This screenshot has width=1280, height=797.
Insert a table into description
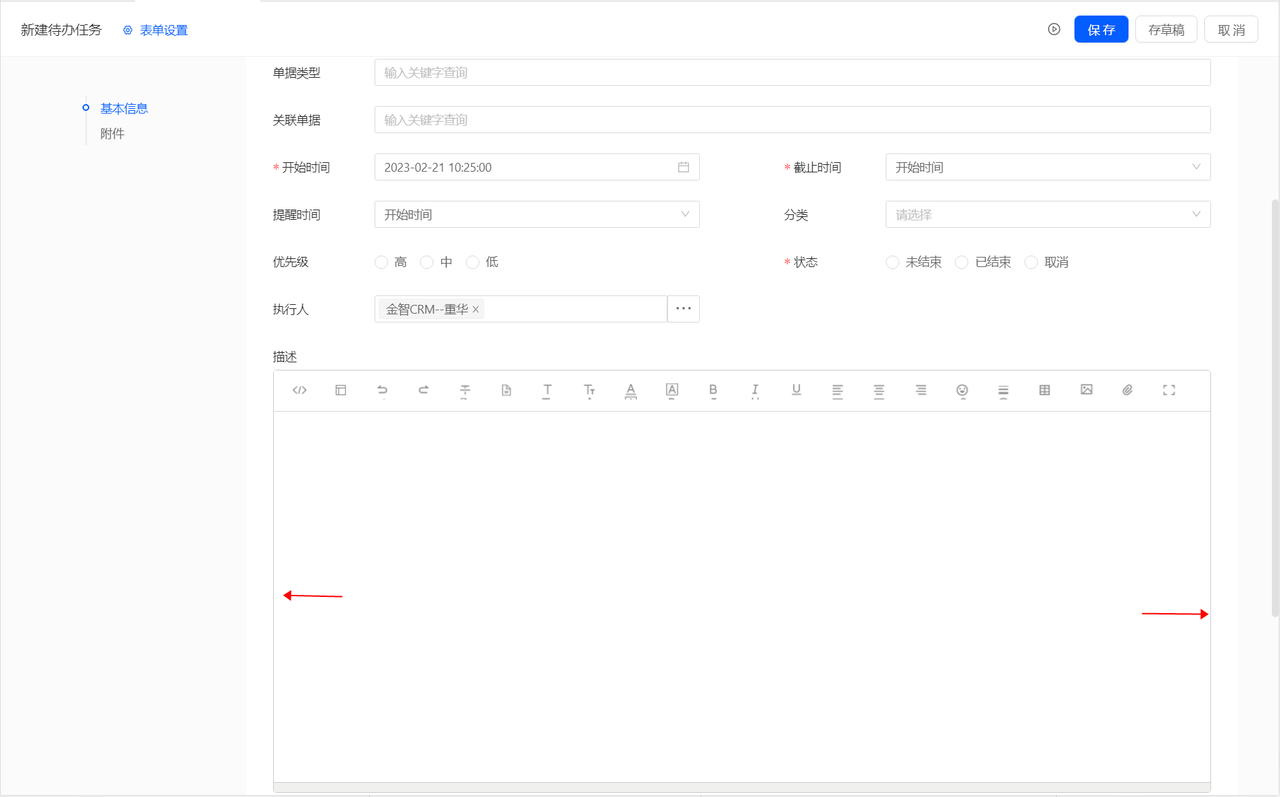point(1045,390)
